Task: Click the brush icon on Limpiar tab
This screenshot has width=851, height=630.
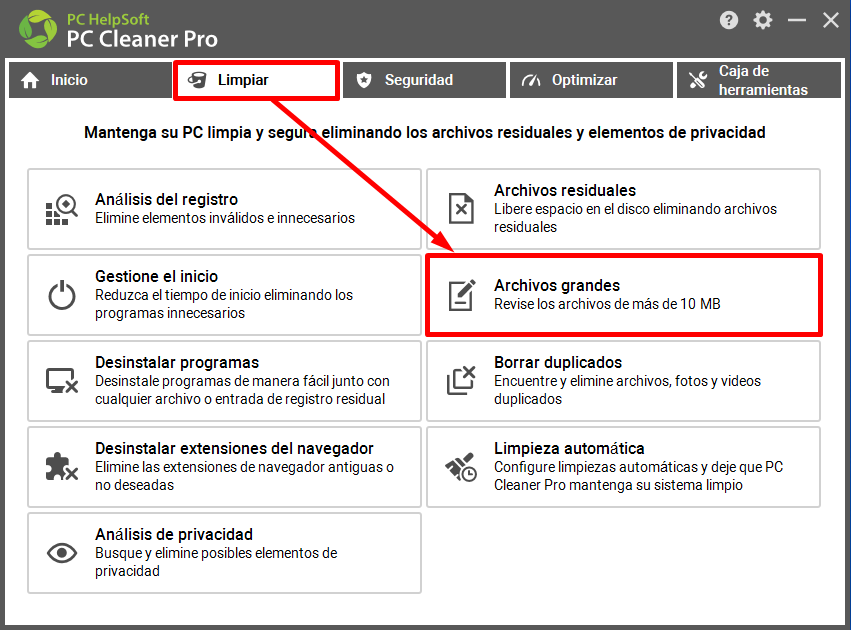Action: (x=197, y=80)
